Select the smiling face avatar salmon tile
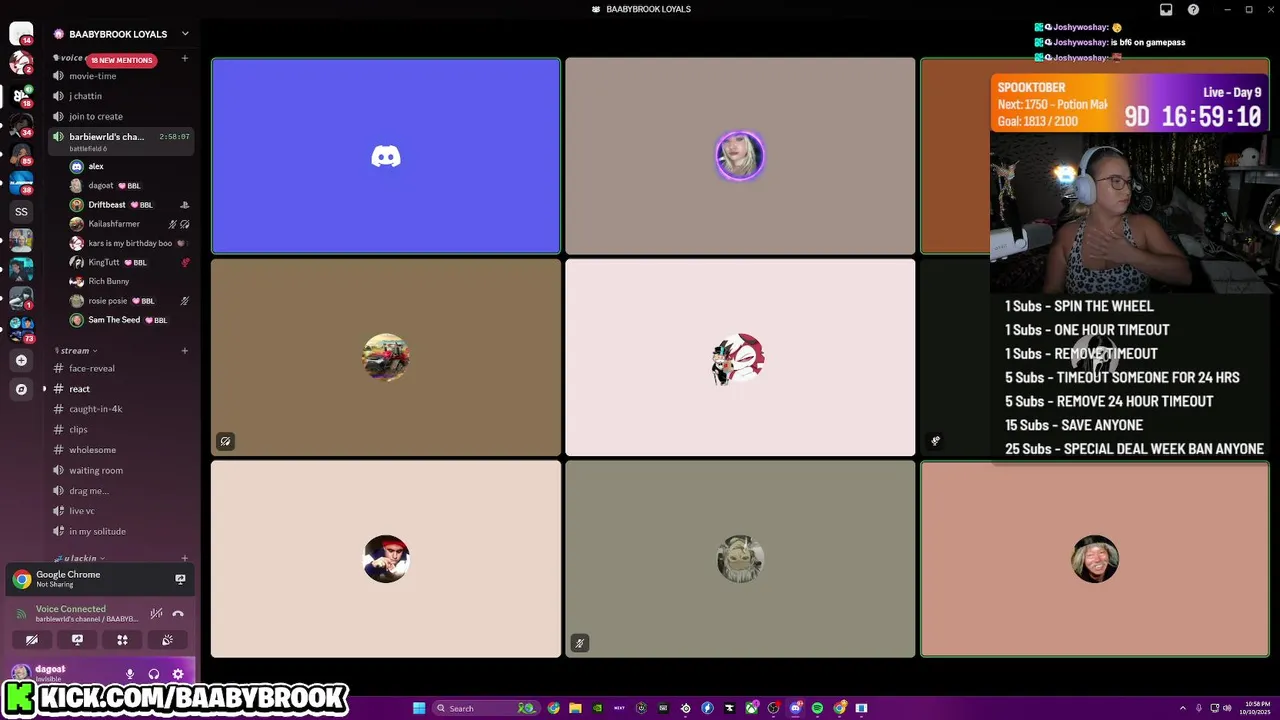Screen dimensions: 1280x720 [1095, 559]
